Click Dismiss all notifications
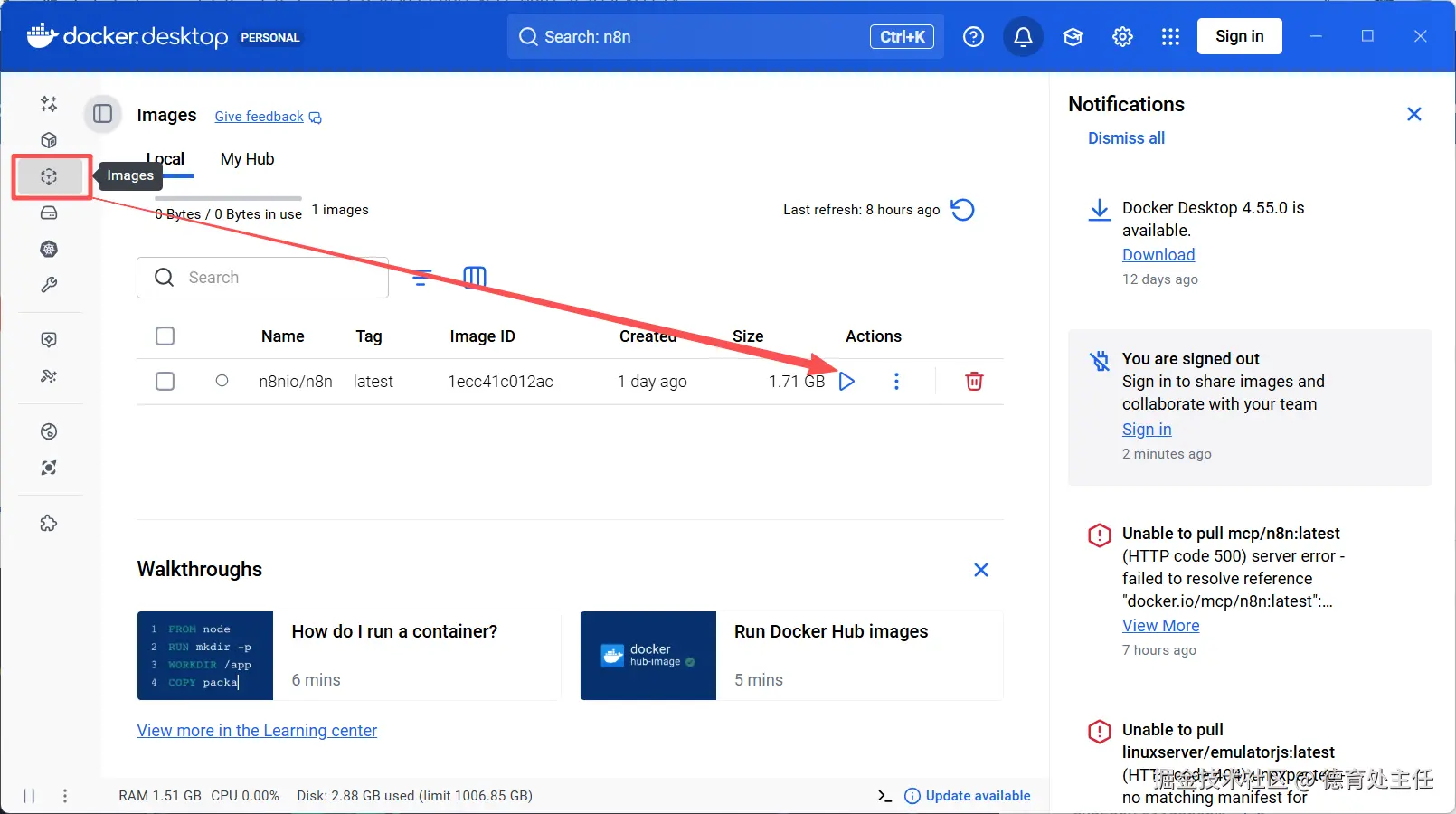Viewport: 1456px width, 814px height. pos(1126,138)
